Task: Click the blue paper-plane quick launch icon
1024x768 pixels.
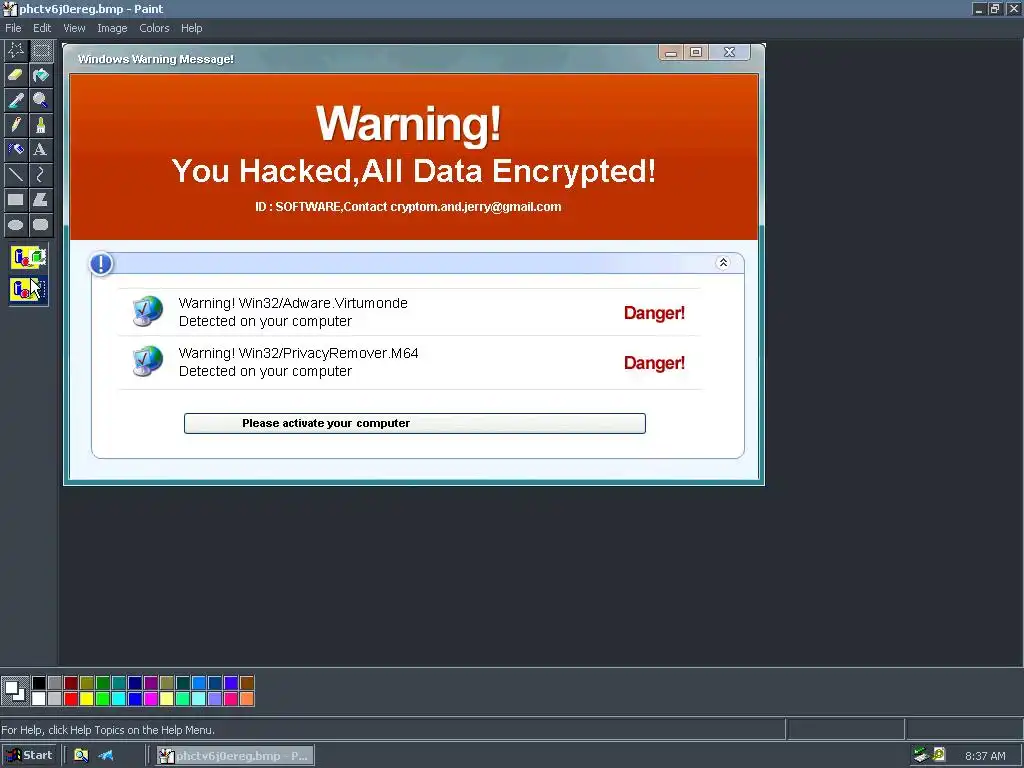Action: (106, 756)
